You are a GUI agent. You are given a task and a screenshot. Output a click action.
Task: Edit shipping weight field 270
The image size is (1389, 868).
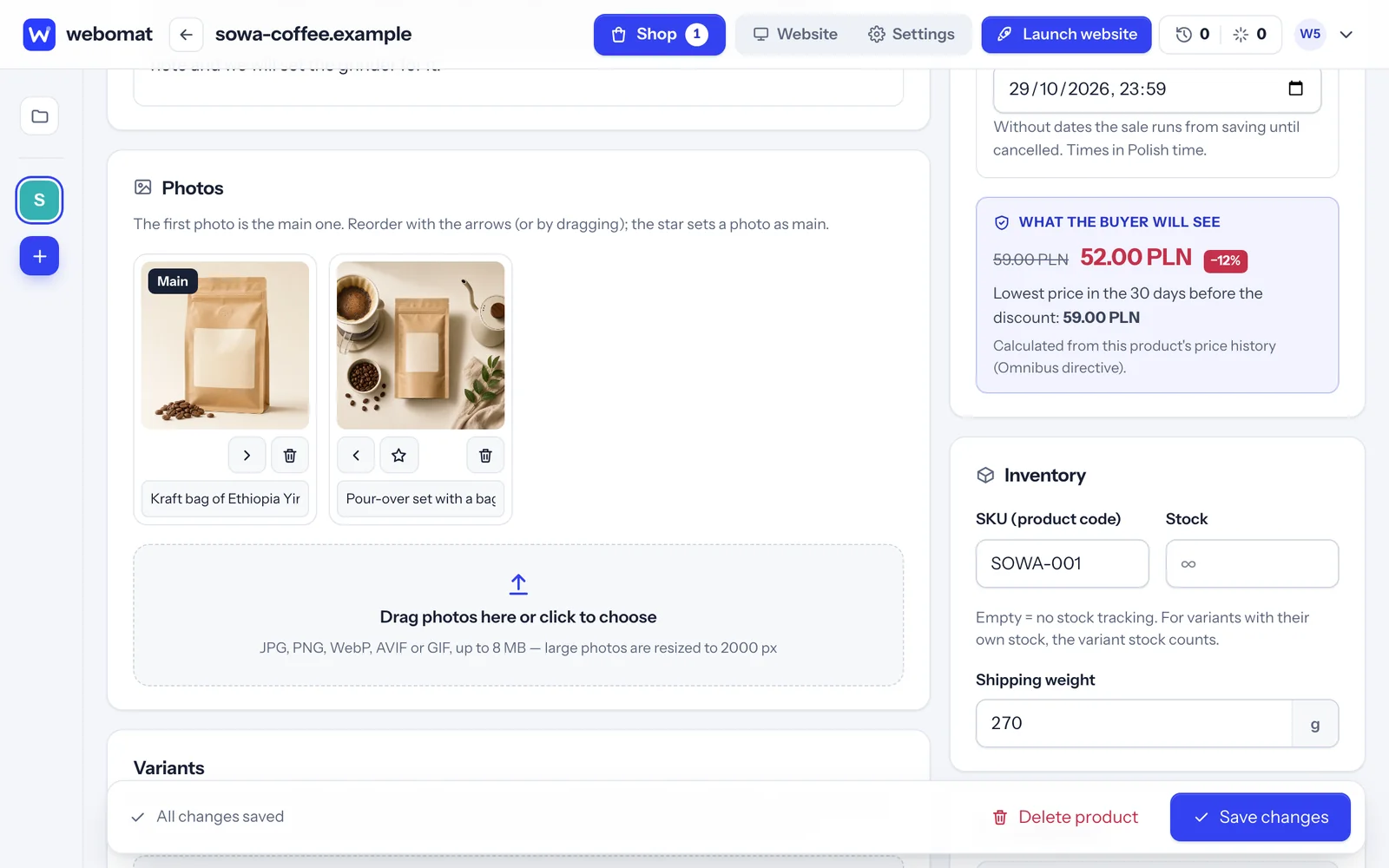tap(1134, 723)
